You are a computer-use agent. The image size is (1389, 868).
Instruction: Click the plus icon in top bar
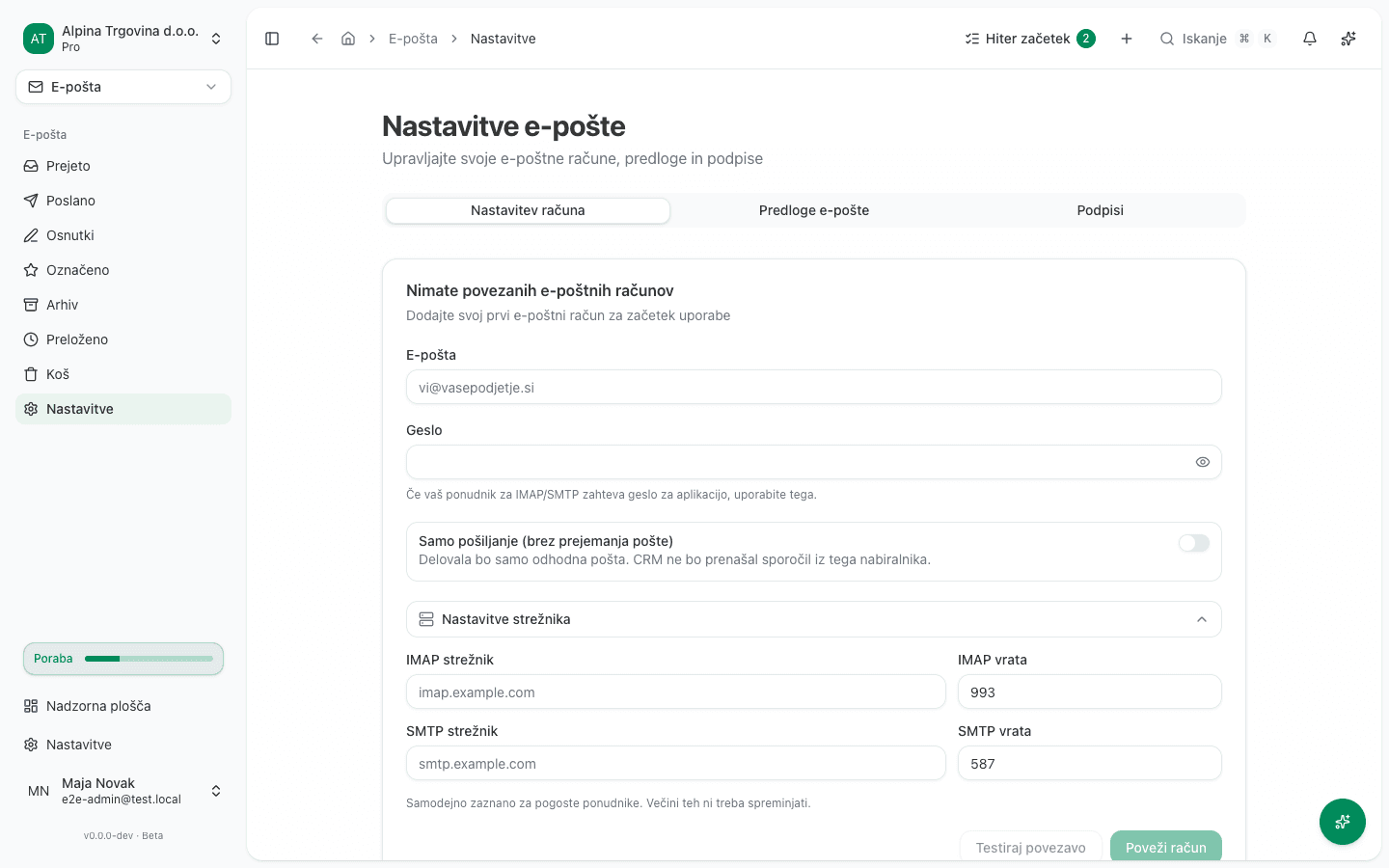[1127, 39]
